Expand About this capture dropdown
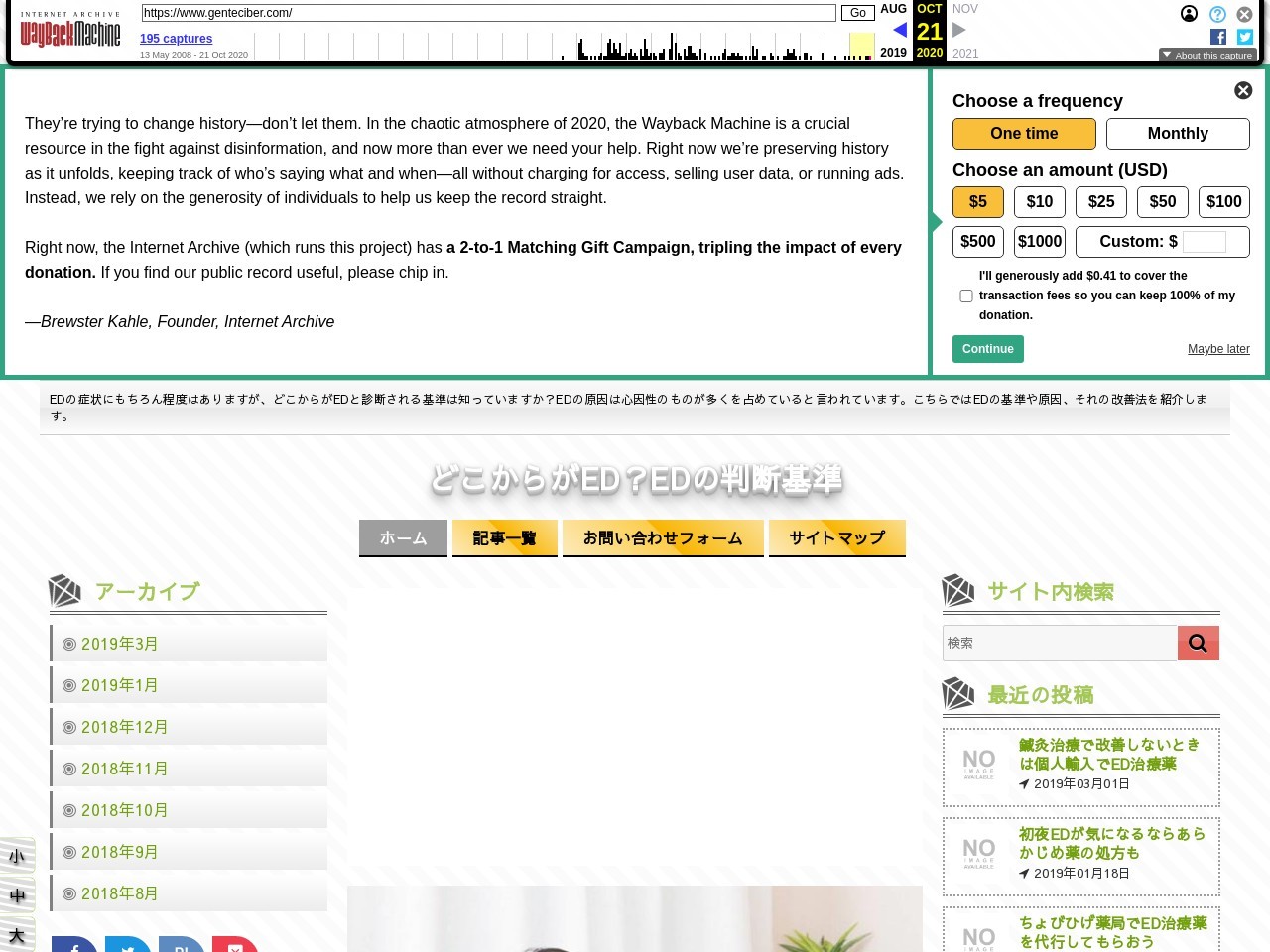 [x=1207, y=56]
